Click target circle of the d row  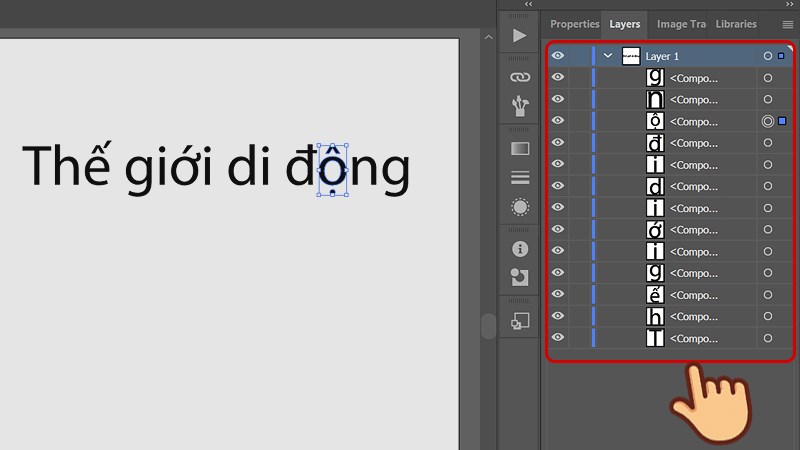[767, 186]
